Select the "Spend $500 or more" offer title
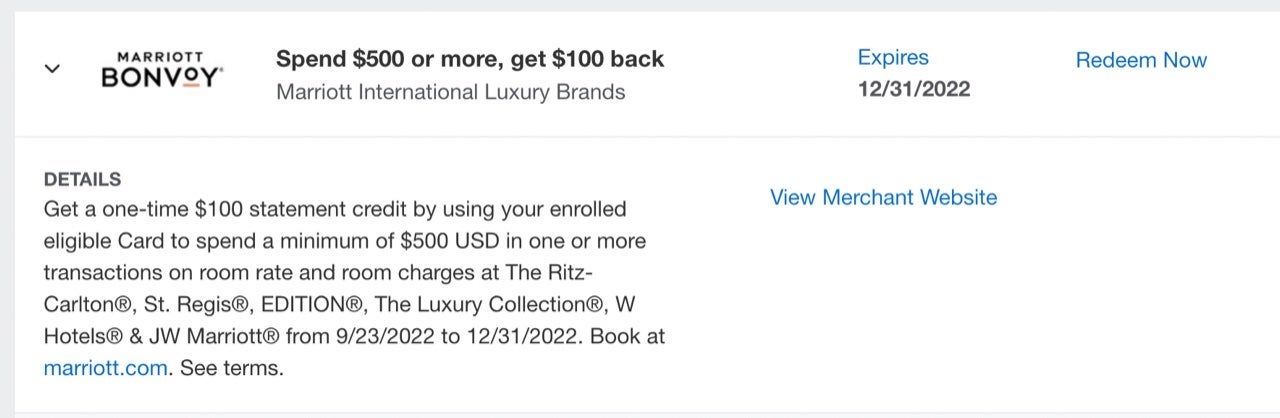1280x418 pixels. click(x=470, y=59)
